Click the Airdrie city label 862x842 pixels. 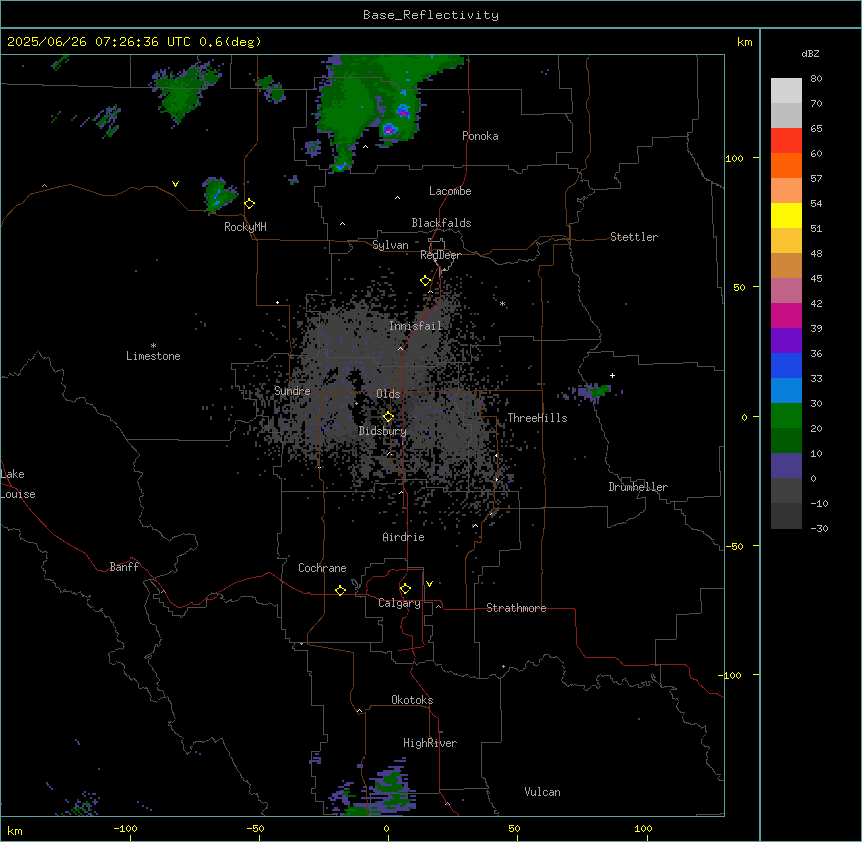click(403, 537)
